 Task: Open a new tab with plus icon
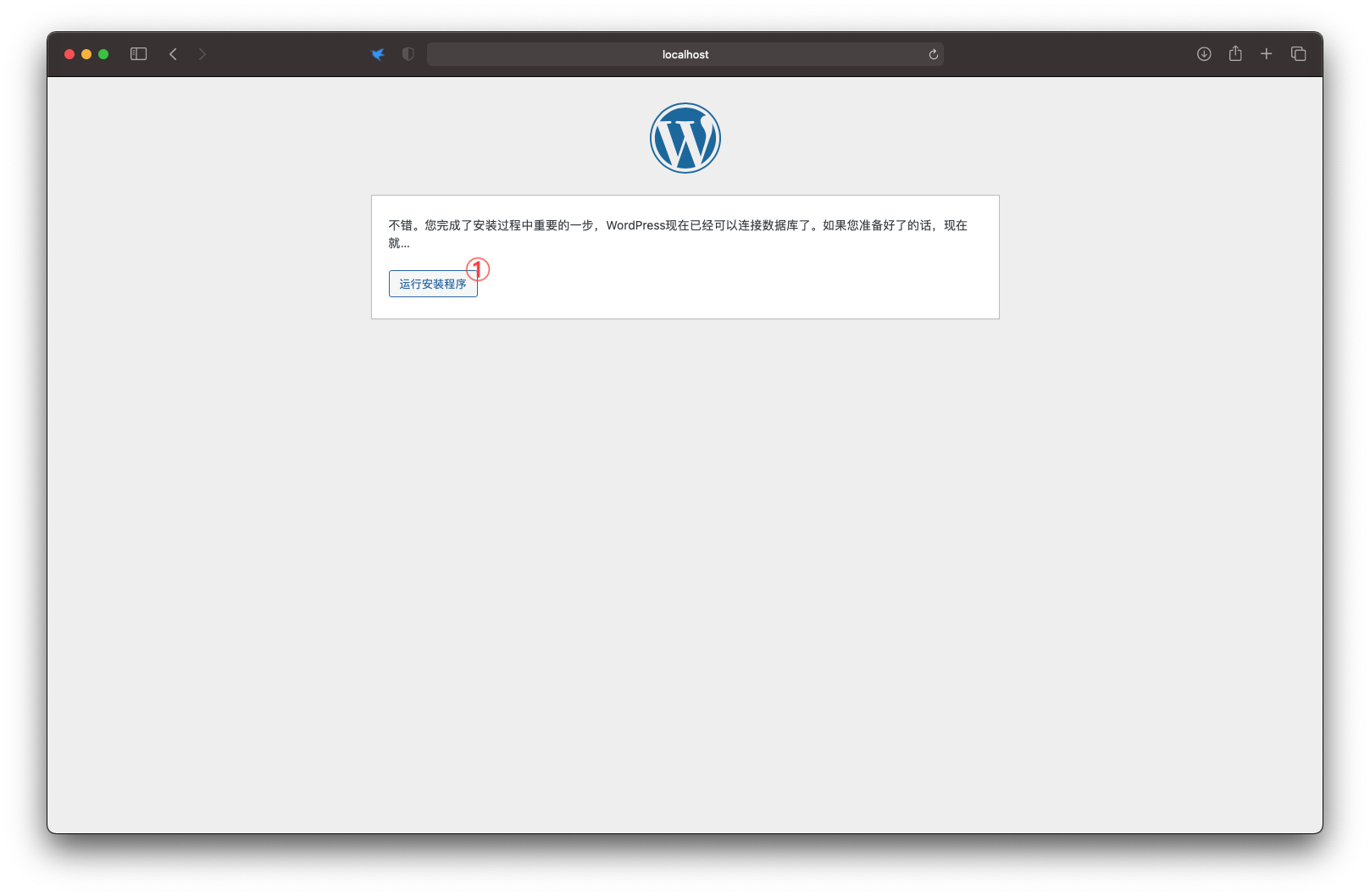point(1266,54)
